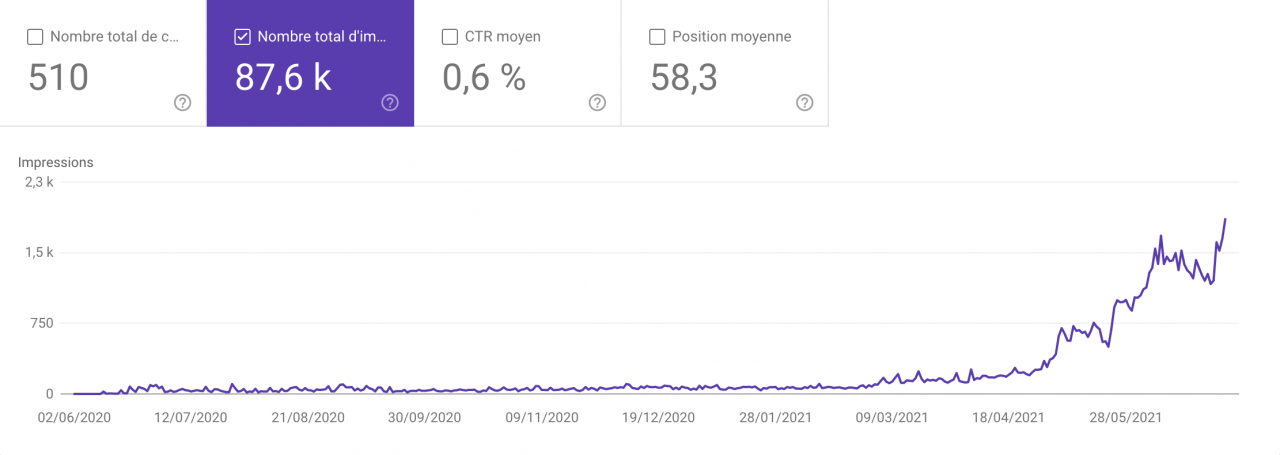Click the final peak of the chart line
The image size is (1280, 455).
click(x=1225, y=219)
